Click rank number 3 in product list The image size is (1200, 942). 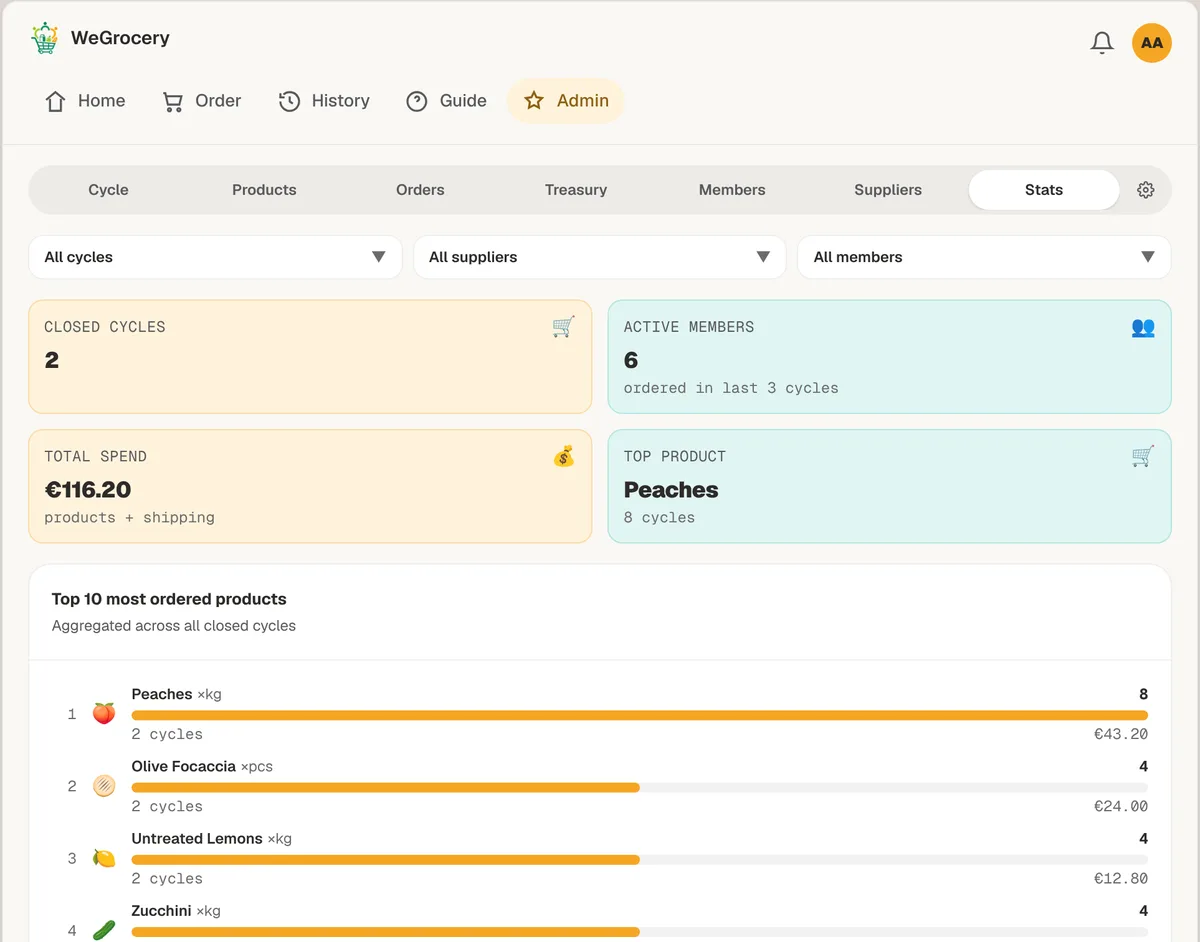[72, 858]
